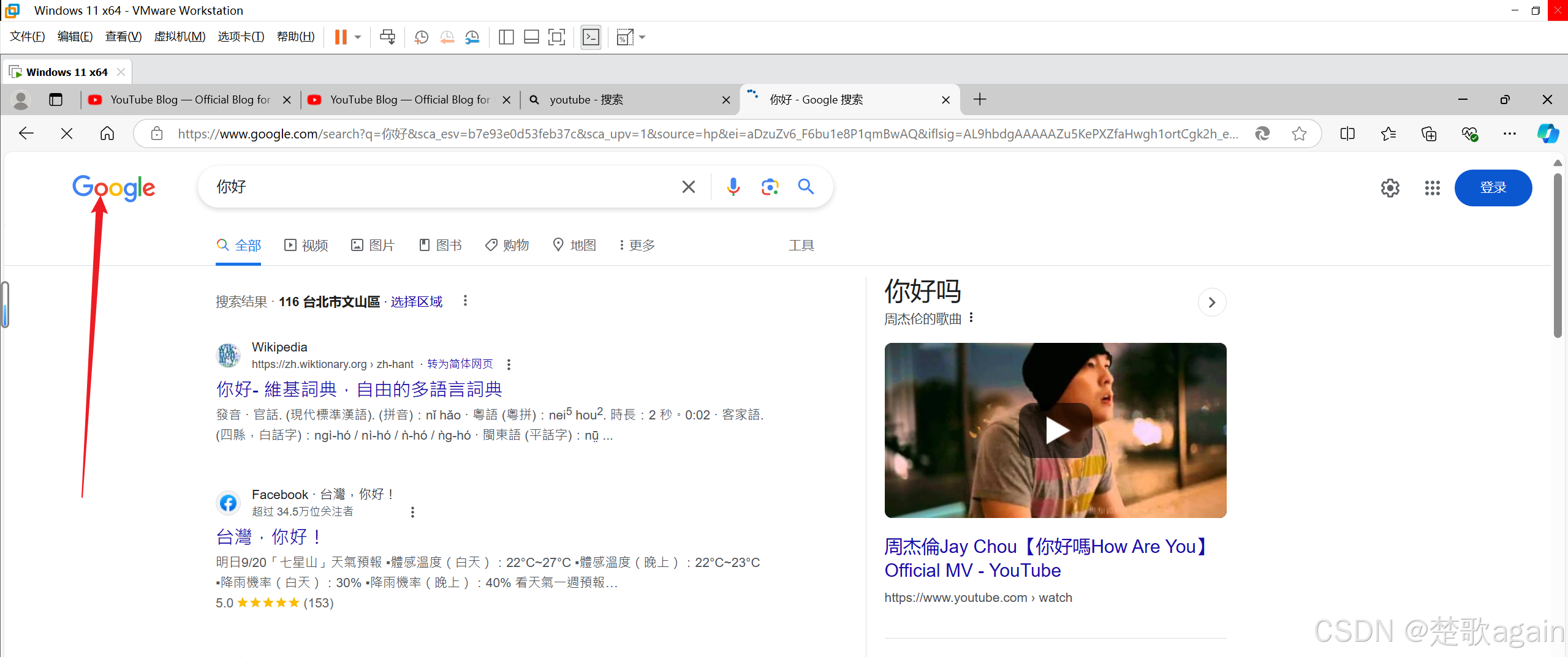Click the browser home icon
The width and height of the screenshot is (1568, 657).
pos(107,133)
